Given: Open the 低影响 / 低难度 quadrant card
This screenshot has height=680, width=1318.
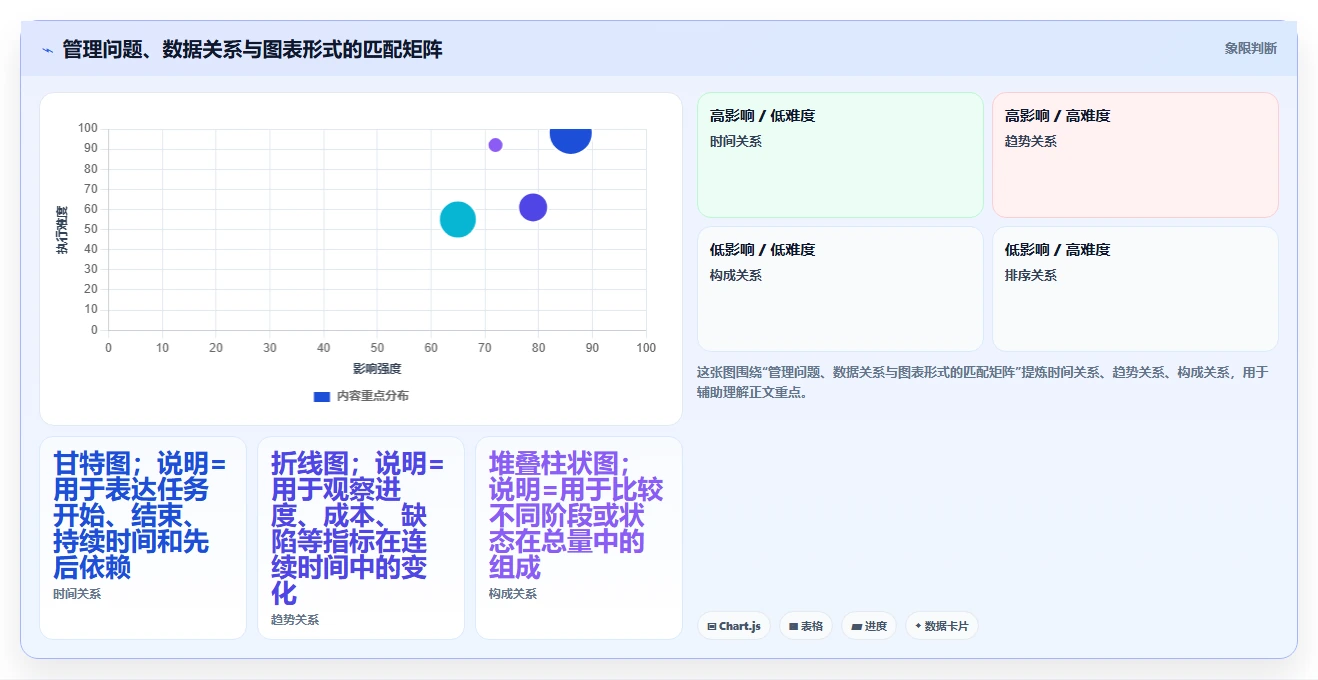Looking at the screenshot, I should coord(840,289).
